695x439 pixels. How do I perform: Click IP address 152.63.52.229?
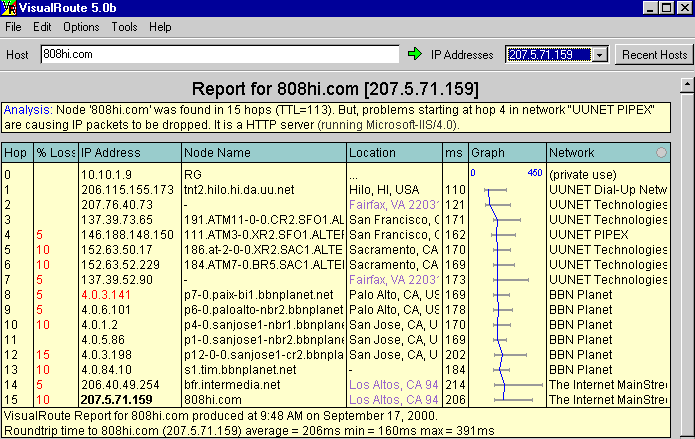120,265
